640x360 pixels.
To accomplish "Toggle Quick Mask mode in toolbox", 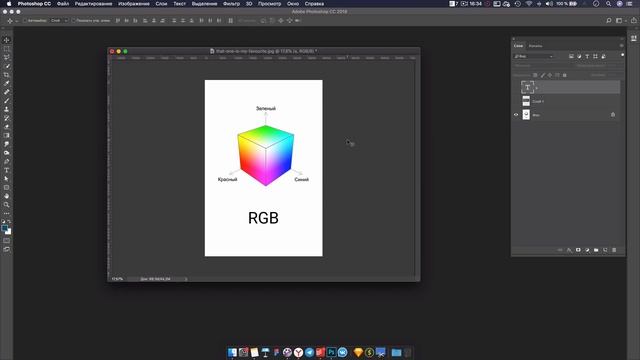I will pos(7,240).
